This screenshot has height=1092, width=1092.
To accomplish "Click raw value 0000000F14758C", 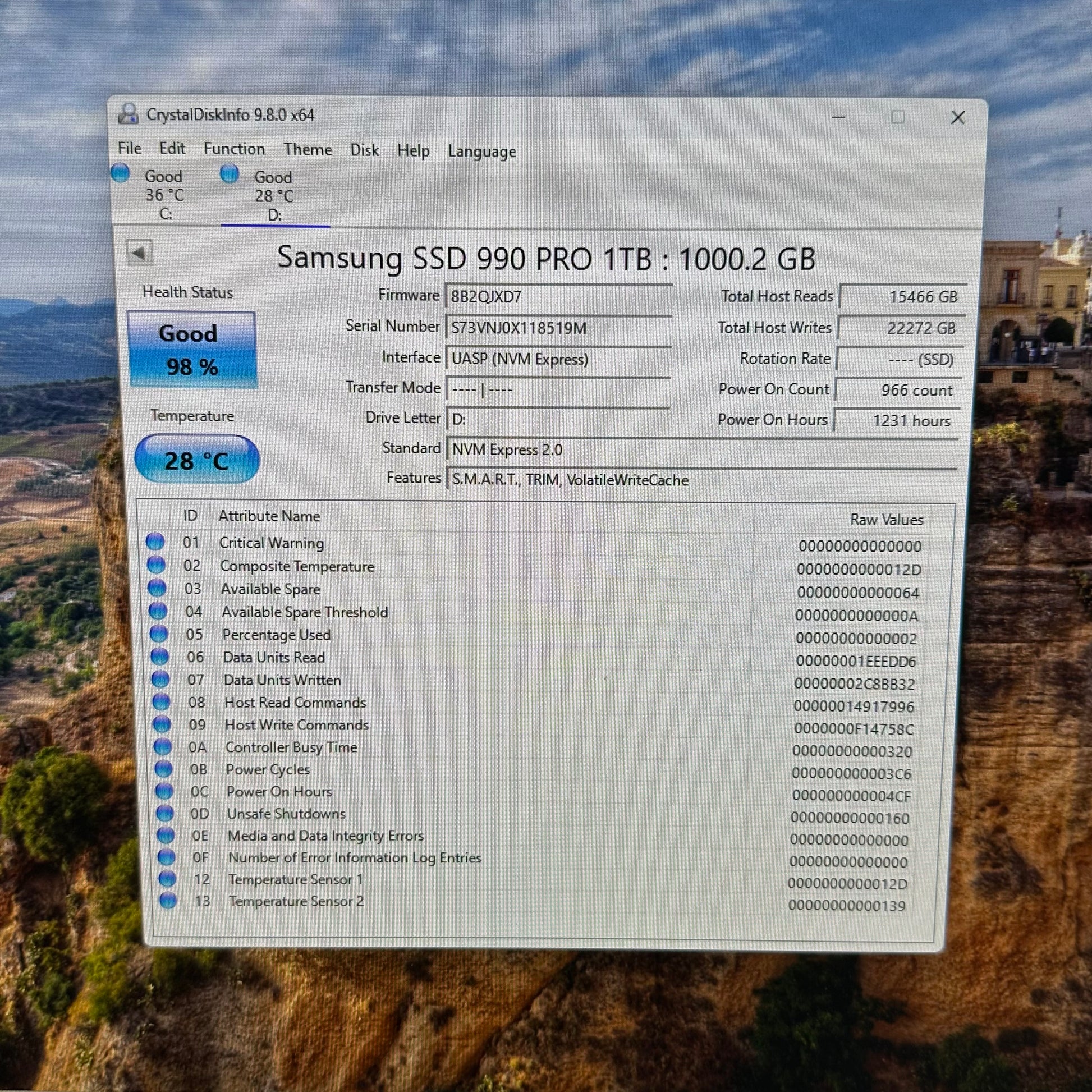I will coord(854,728).
